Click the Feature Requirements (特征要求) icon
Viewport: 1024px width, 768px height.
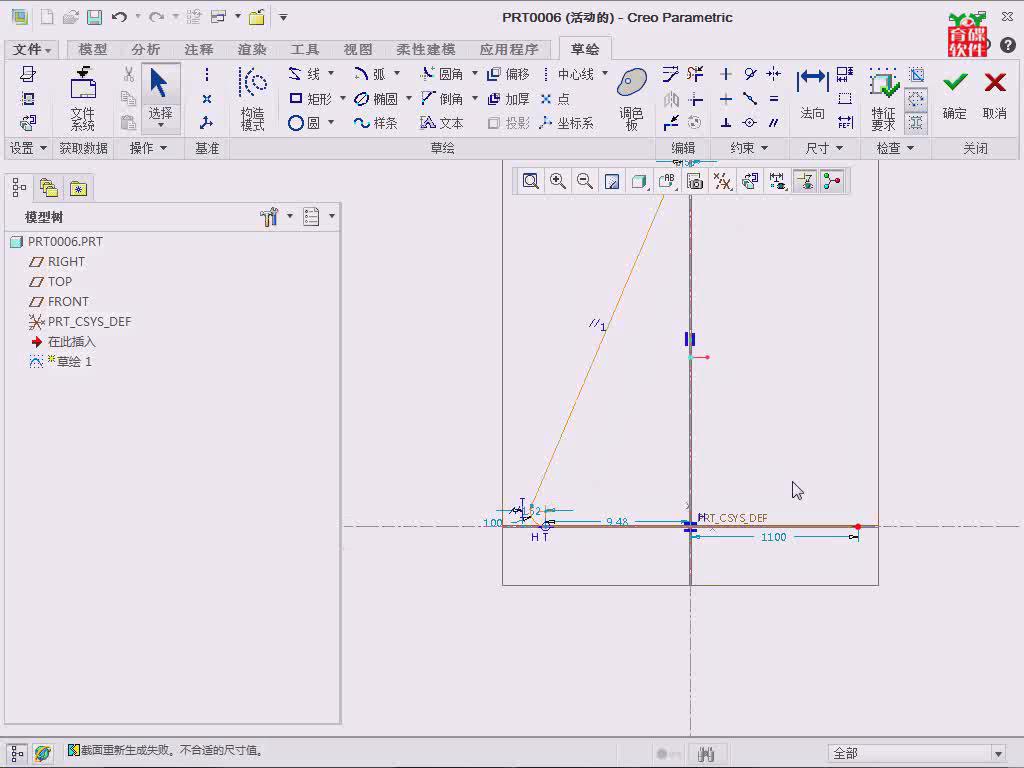click(884, 99)
